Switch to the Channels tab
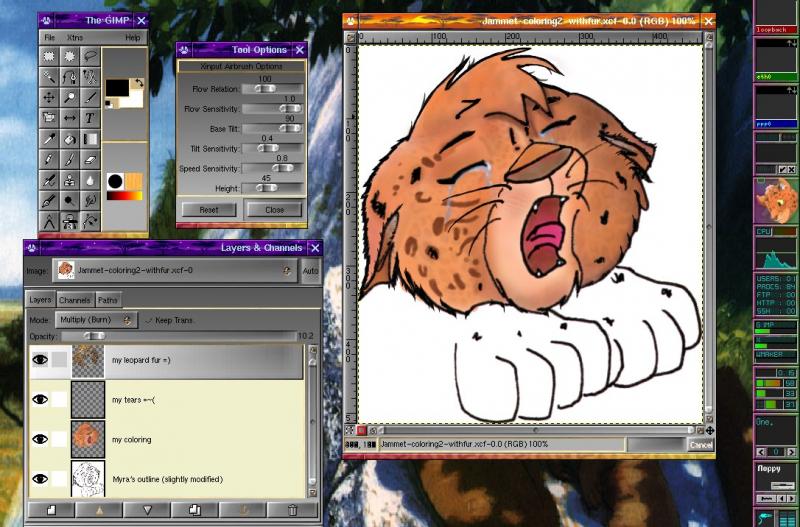This screenshot has height=527, width=800. [x=74, y=299]
